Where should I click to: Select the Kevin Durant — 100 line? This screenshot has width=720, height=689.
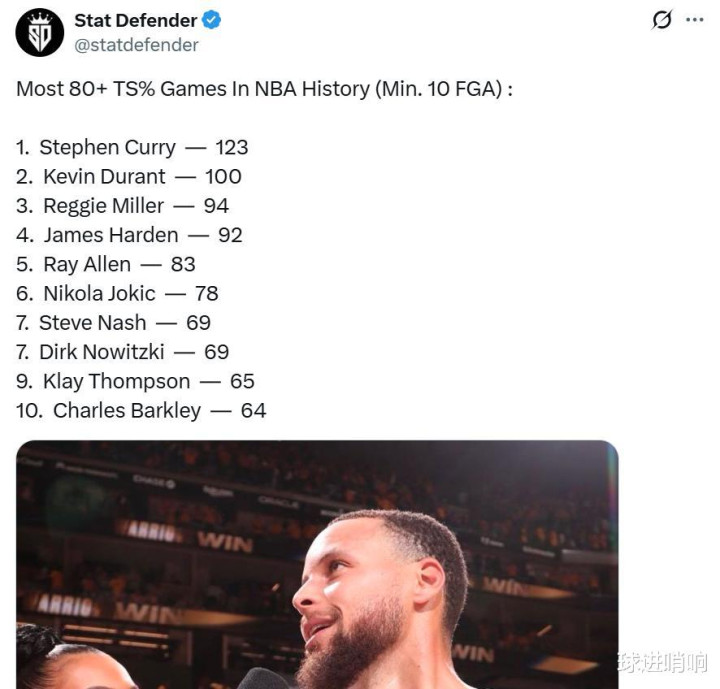point(129,177)
